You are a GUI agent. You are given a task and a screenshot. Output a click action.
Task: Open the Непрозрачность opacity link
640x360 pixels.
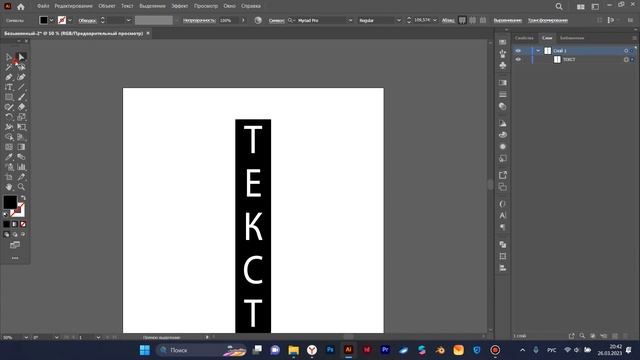point(199,20)
